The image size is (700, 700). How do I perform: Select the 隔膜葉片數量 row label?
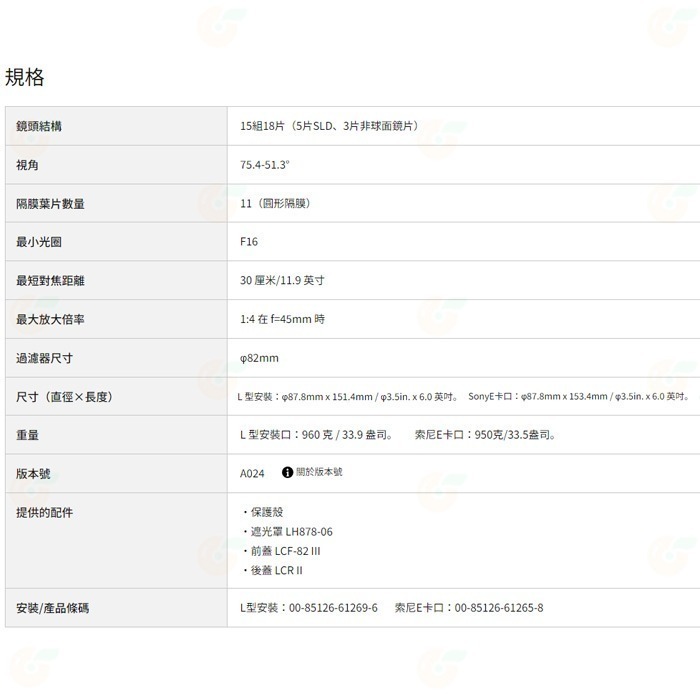tap(50, 204)
